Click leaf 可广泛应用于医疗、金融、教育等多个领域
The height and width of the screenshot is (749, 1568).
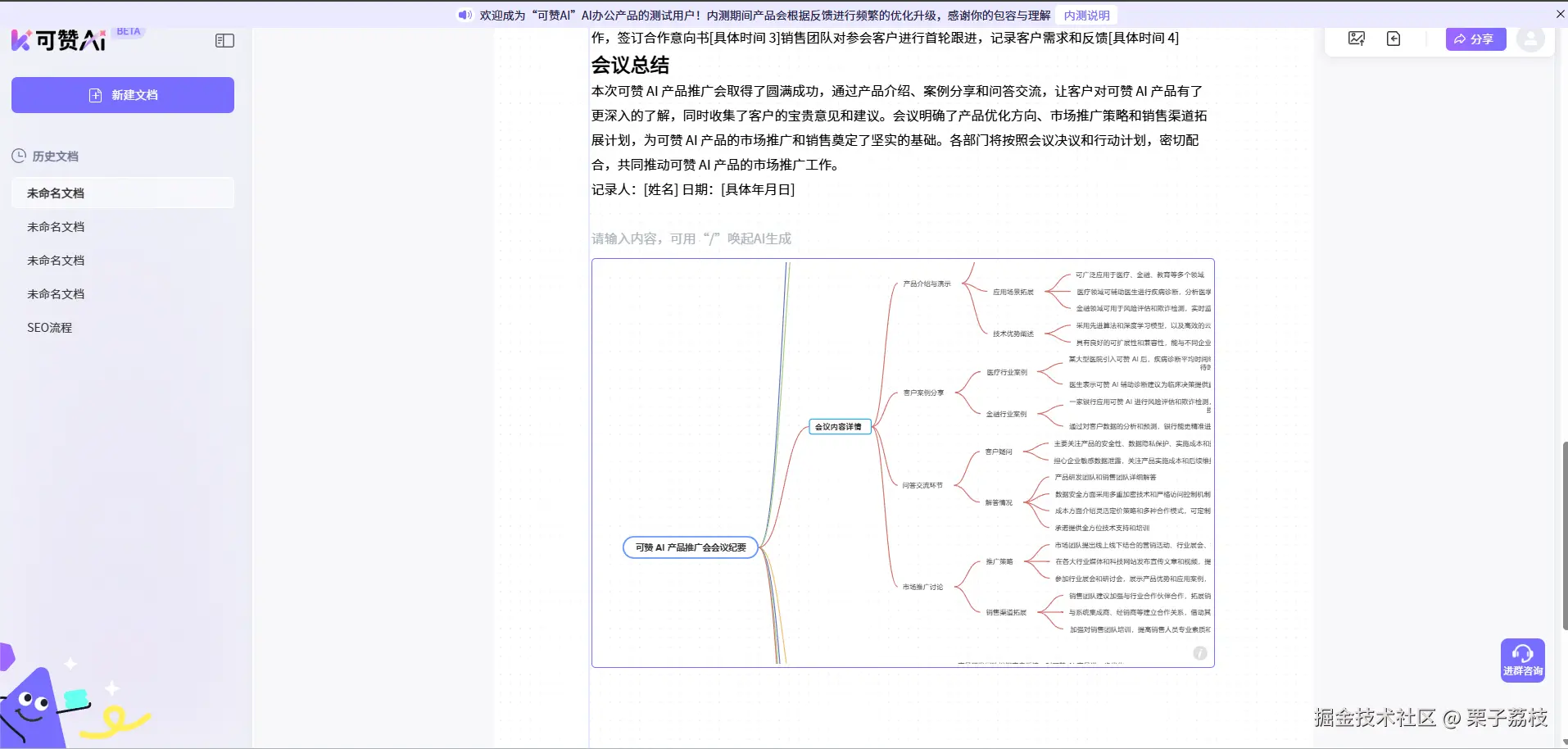(x=1140, y=275)
